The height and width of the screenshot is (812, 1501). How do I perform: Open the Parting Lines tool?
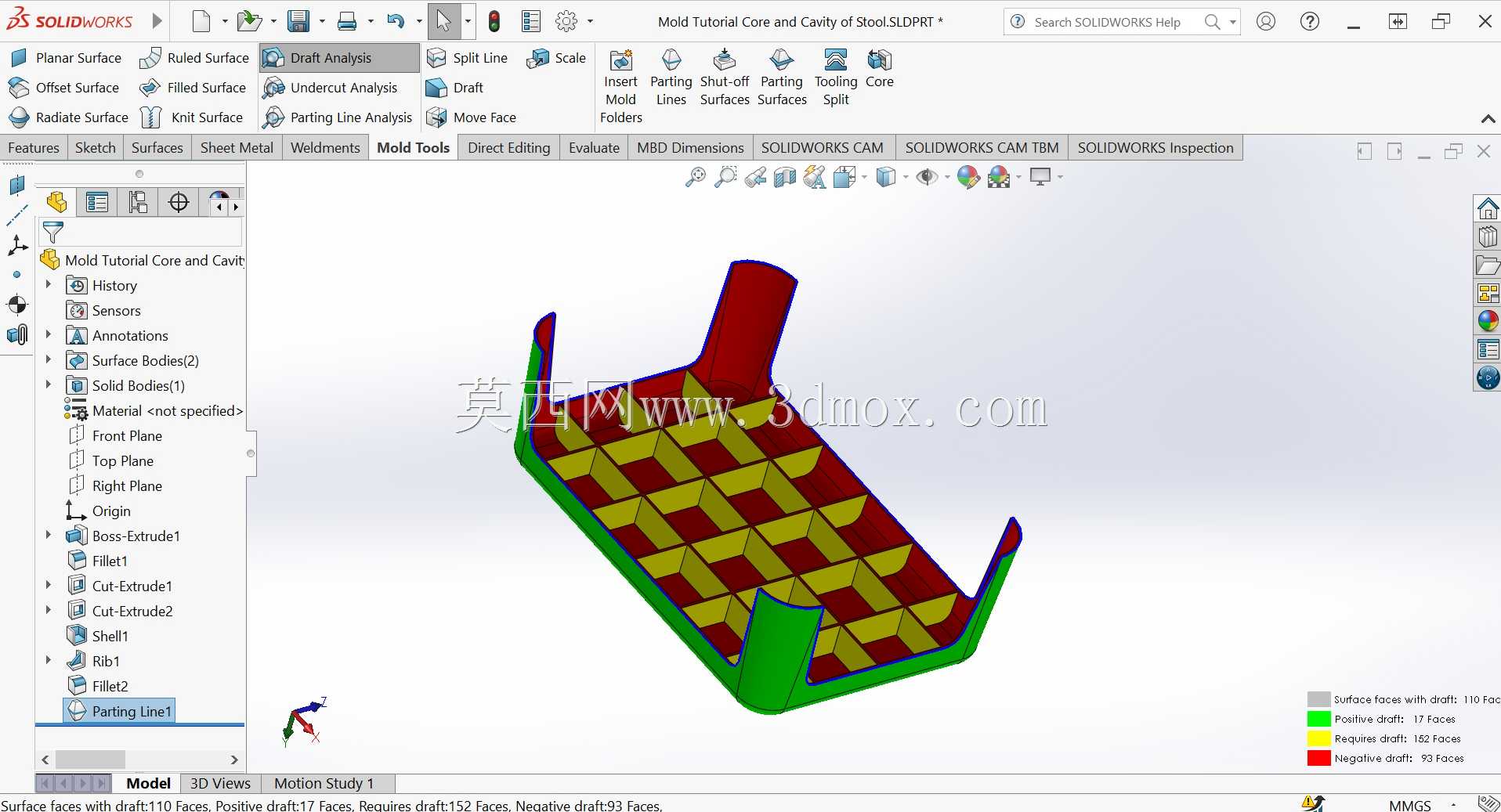[x=671, y=78]
